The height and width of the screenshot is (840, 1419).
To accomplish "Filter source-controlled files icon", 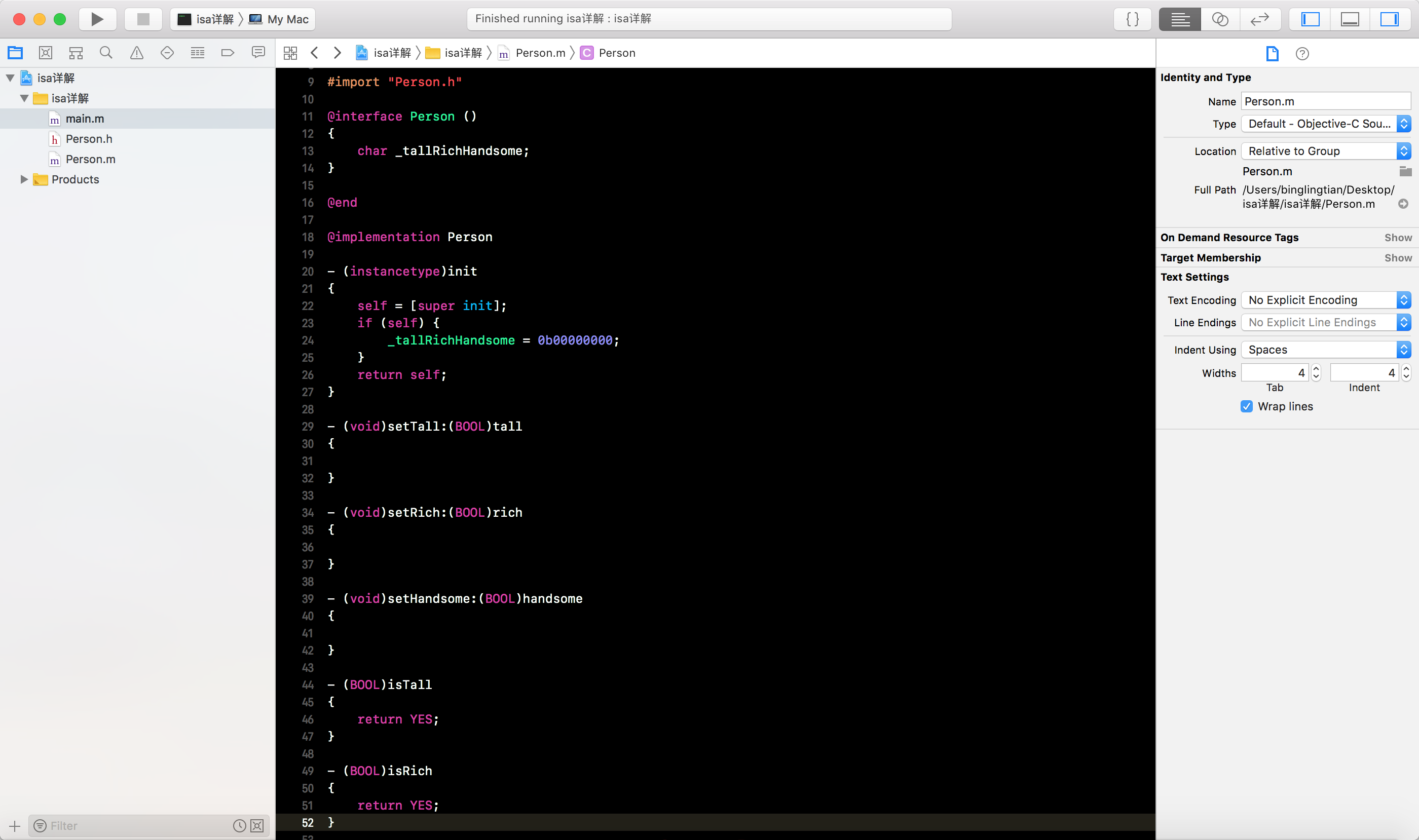I will click(x=257, y=826).
